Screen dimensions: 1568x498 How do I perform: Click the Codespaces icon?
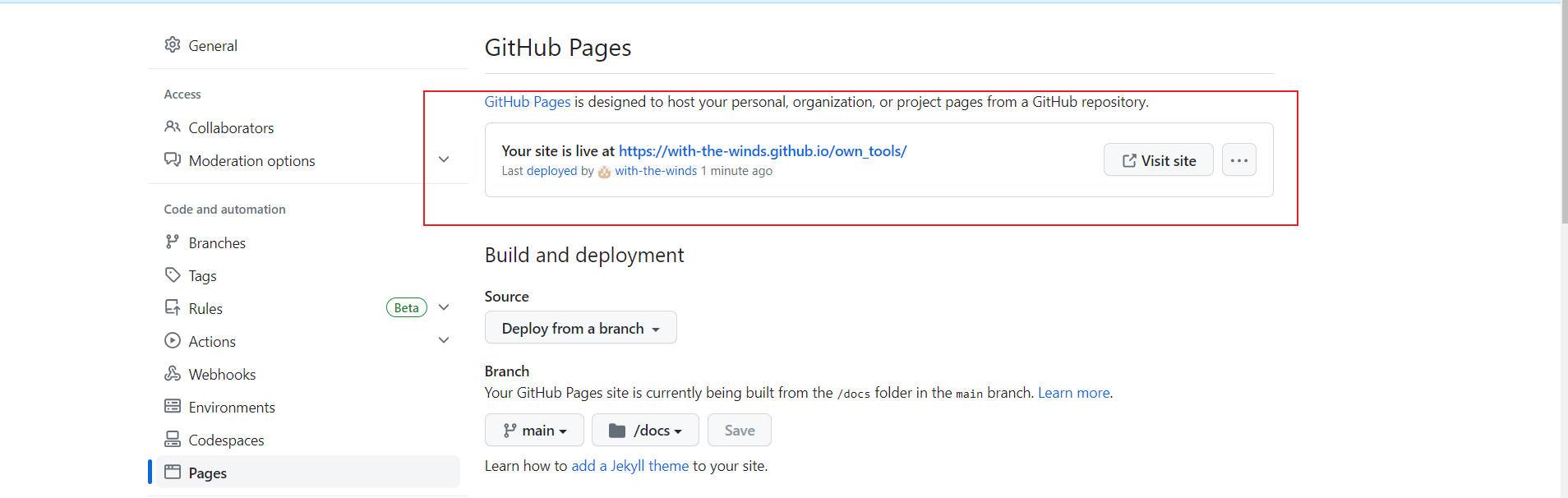click(x=173, y=439)
